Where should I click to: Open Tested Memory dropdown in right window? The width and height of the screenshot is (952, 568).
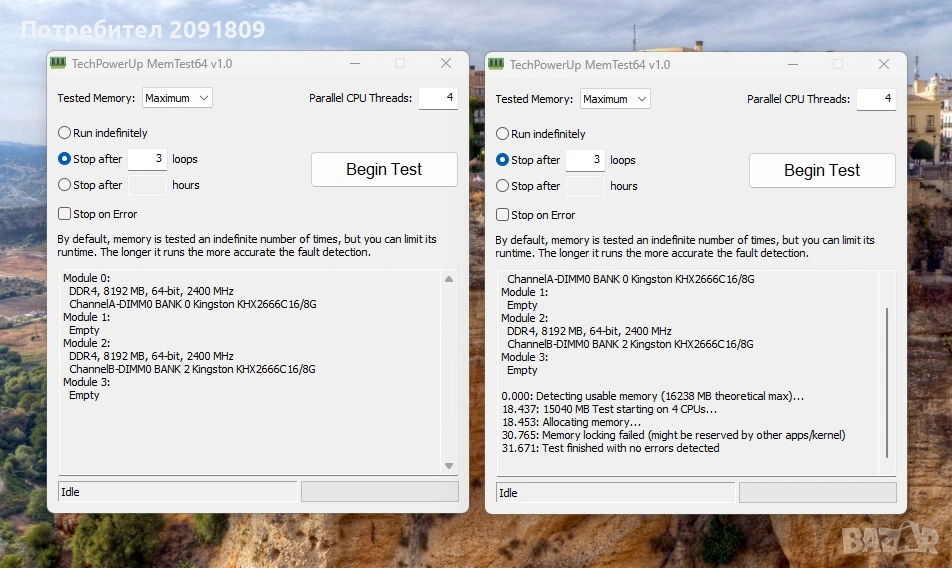(x=615, y=99)
